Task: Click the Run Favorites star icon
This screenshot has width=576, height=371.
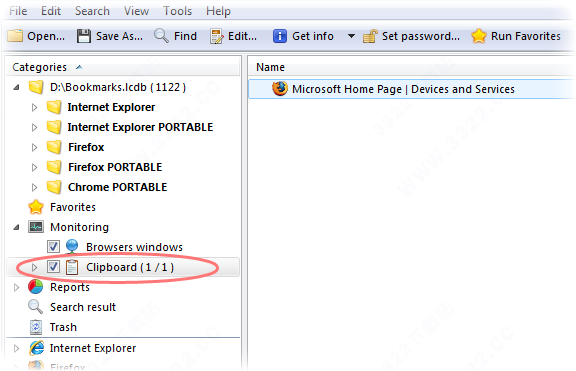Action: click(x=479, y=36)
